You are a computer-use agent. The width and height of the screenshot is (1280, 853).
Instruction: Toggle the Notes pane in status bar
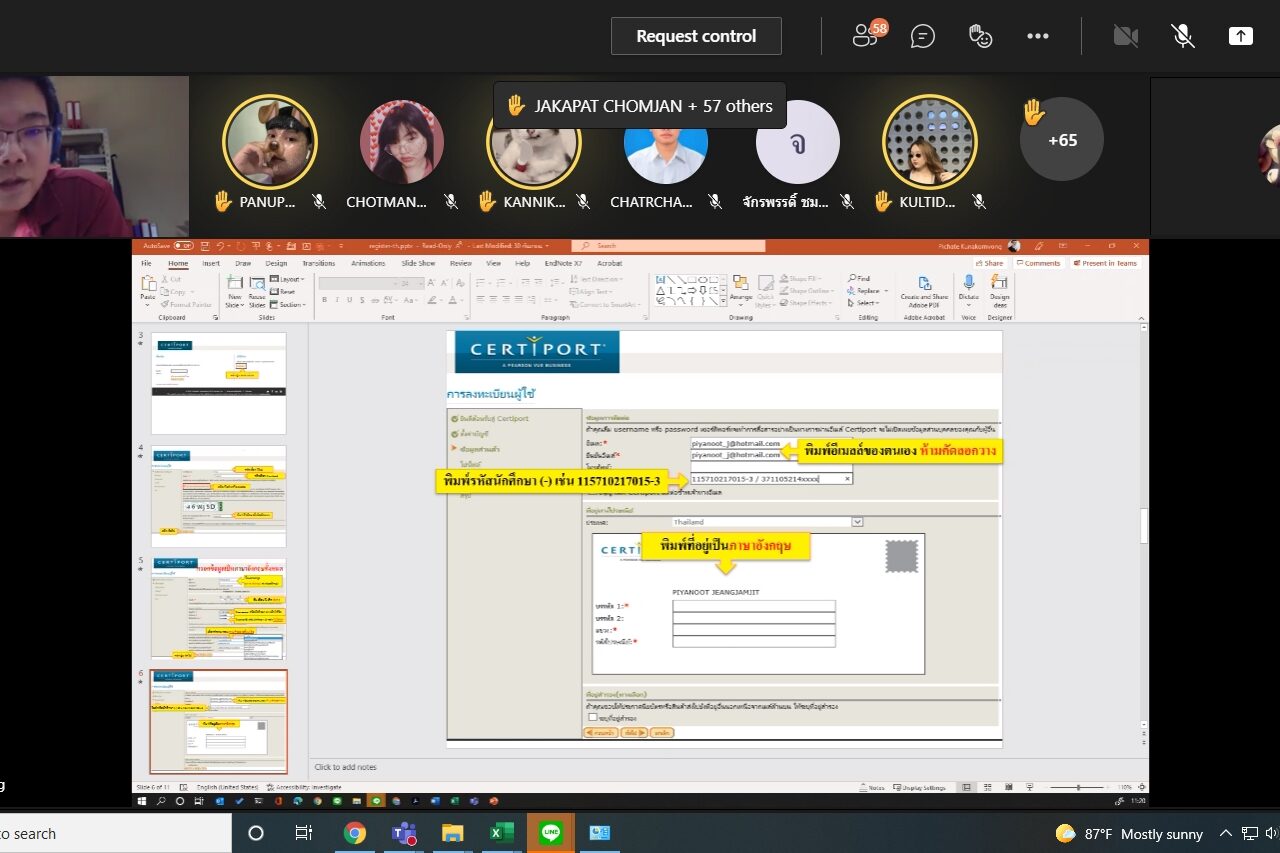870,787
